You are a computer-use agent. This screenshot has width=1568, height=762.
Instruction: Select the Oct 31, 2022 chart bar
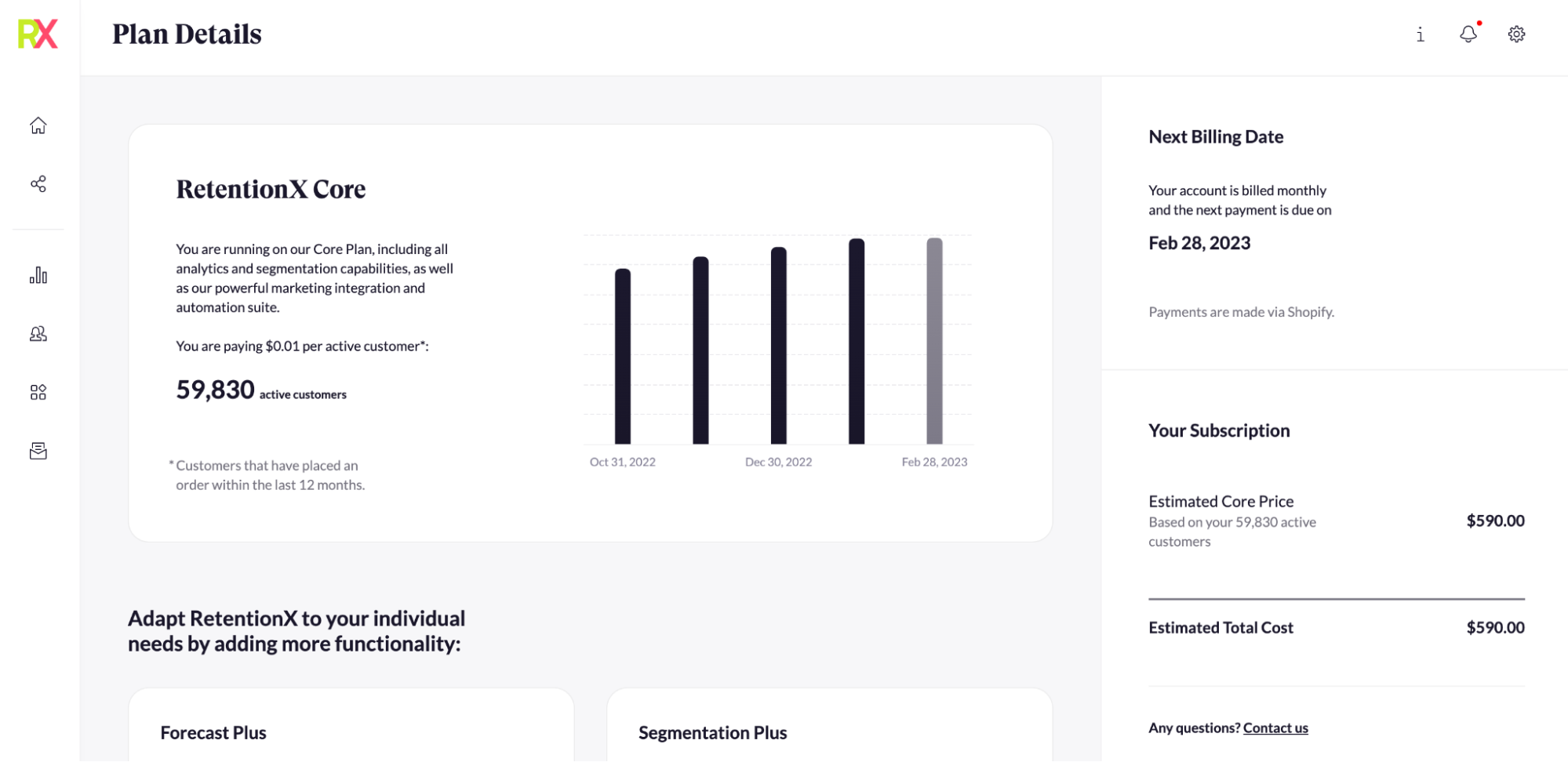pos(623,357)
